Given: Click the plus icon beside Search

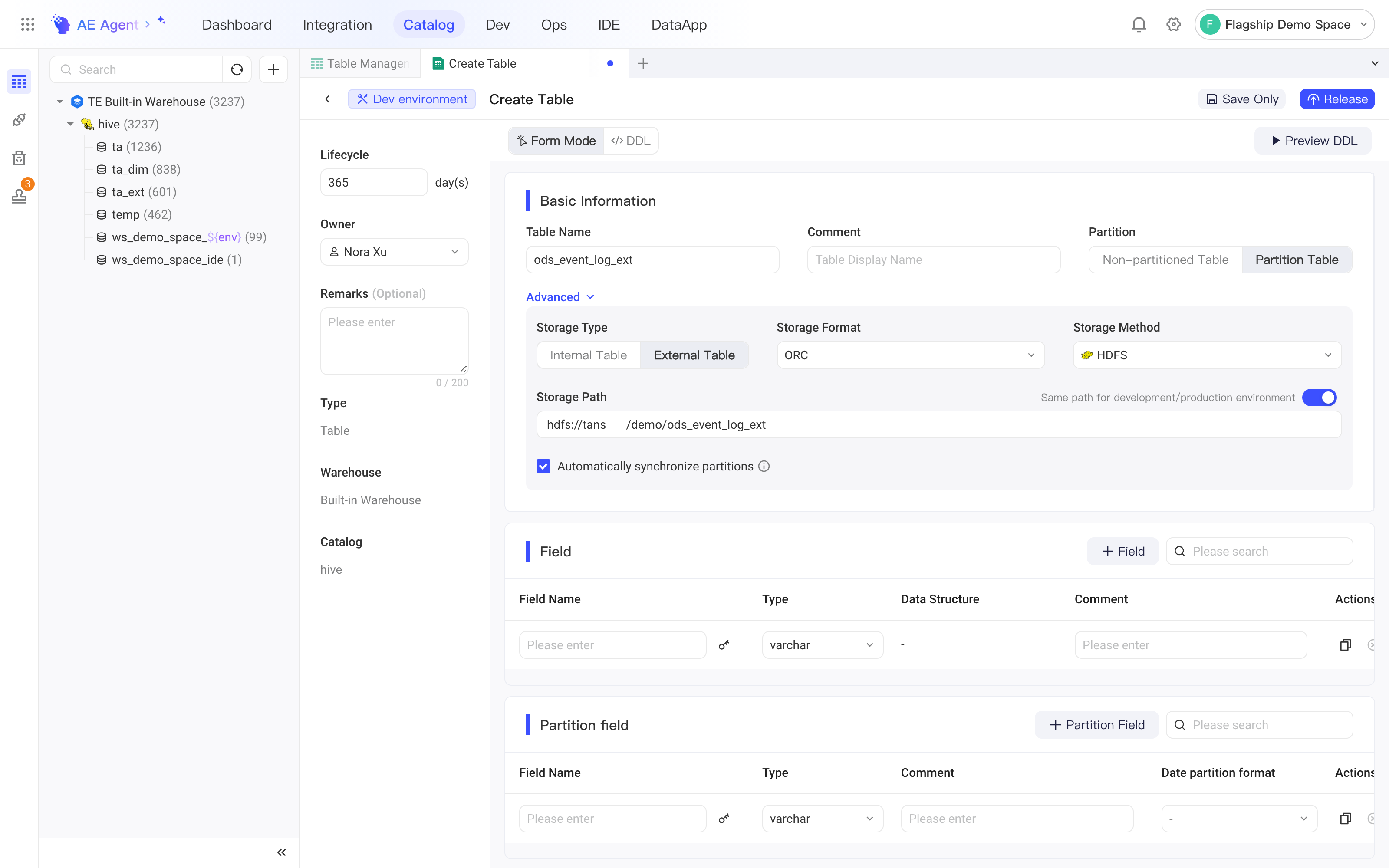Looking at the screenshot, I should point(273,69).
